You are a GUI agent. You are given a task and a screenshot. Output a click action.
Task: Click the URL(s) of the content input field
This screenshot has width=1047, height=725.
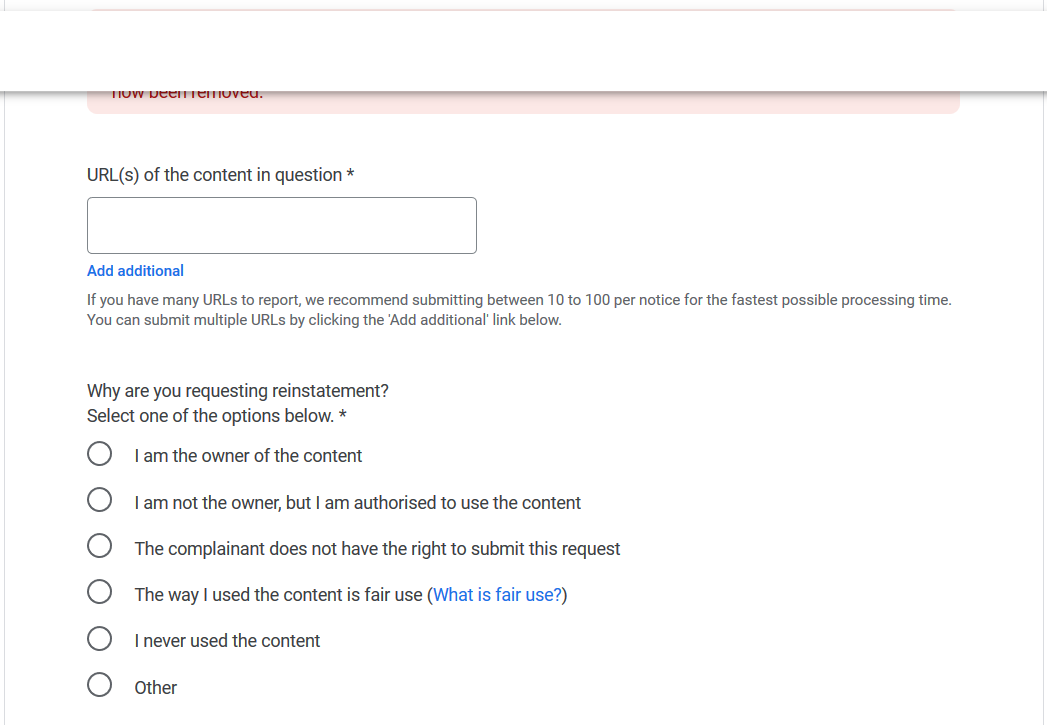281,225
